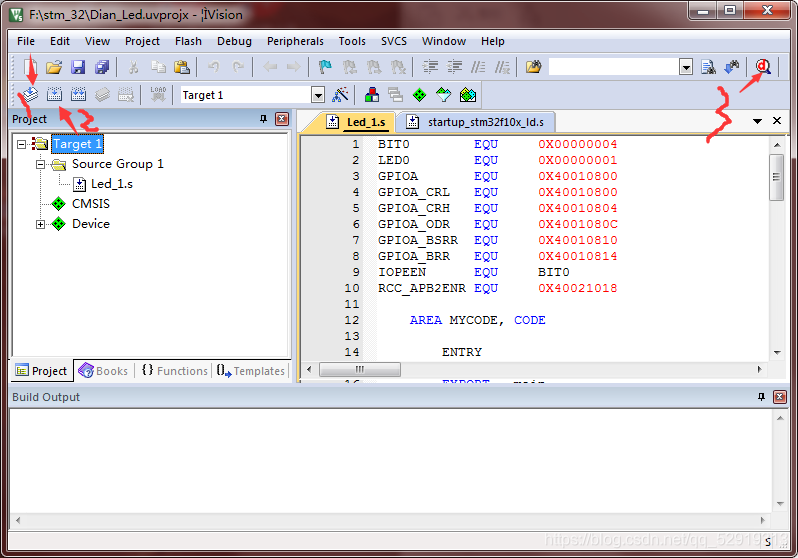Save all files icon
The width and height of the screenshot is (798, 558).
pyautogui.click(x=102, y=67)
